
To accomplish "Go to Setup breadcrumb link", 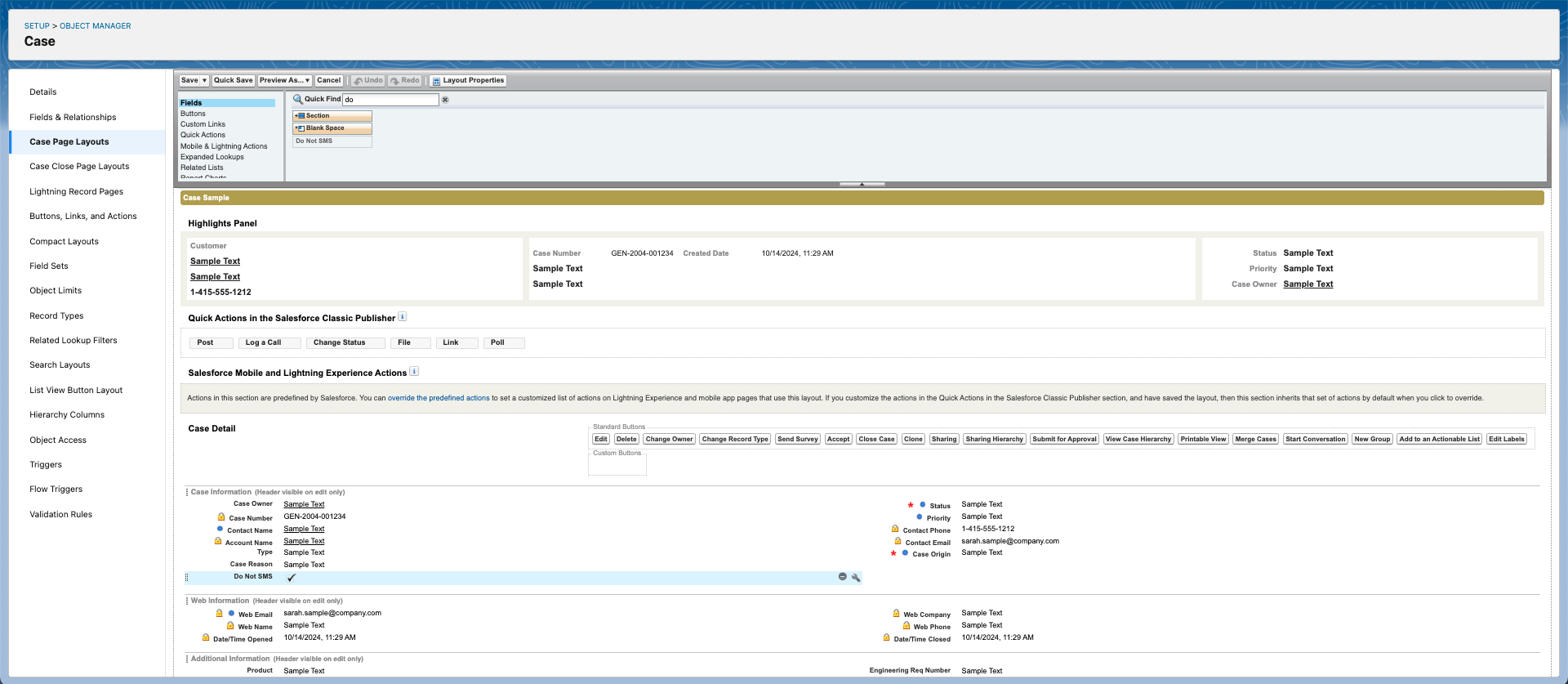I will point(37,26).
